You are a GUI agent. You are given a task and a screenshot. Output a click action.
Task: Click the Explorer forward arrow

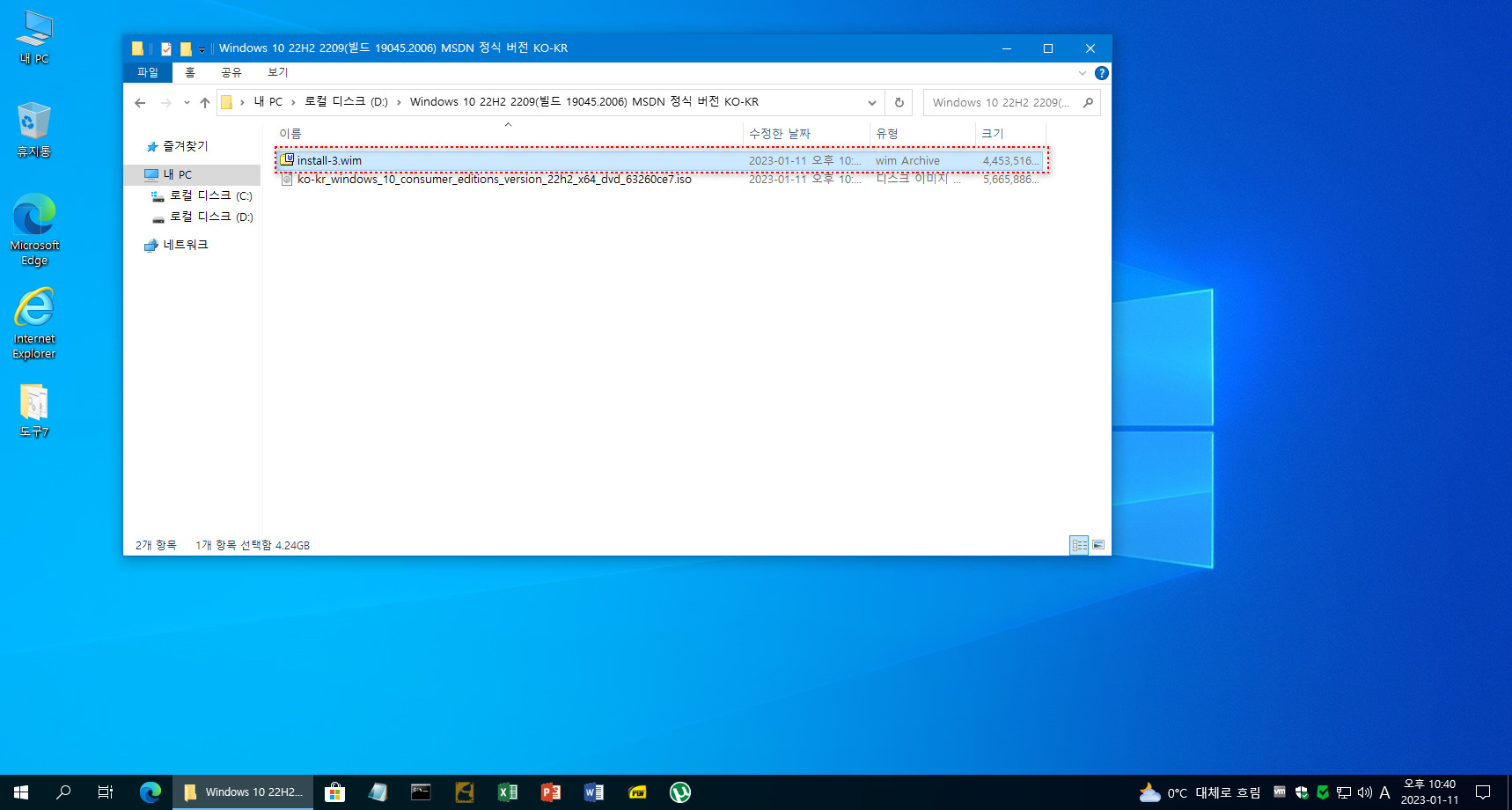coord(165,103)
